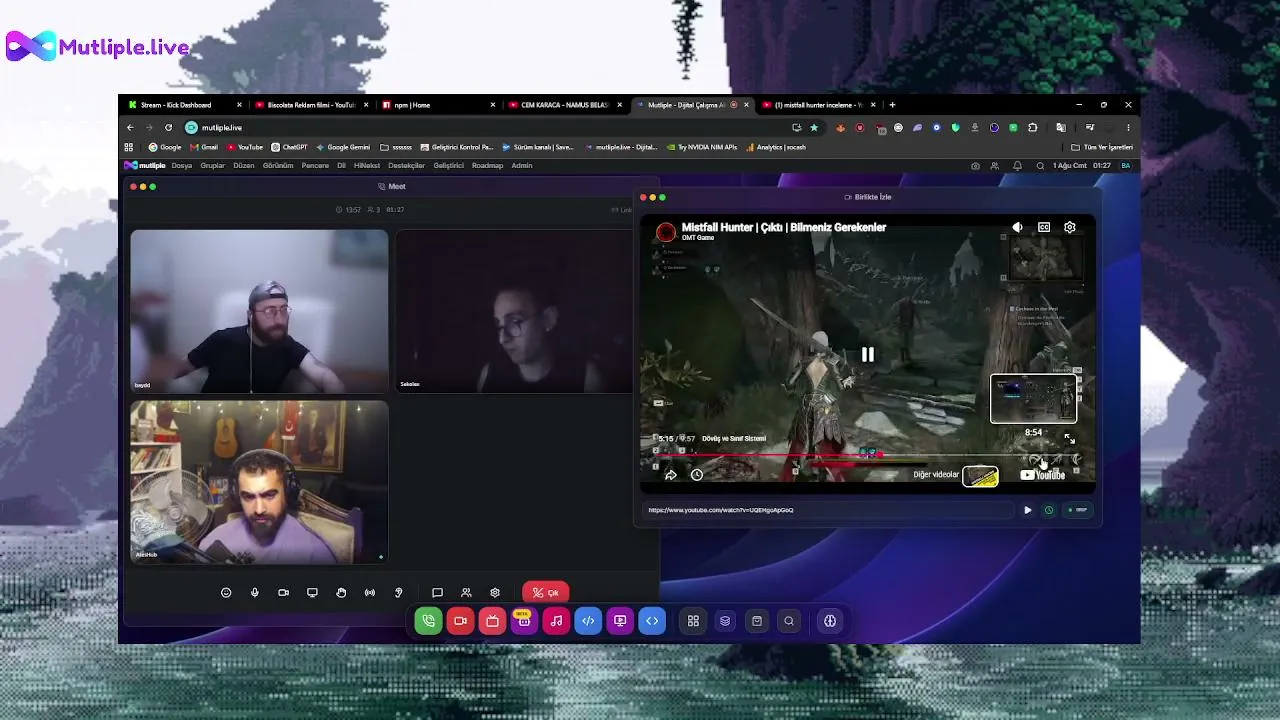1280x720 pixels.
Task: Click the watch later clock on video
Action: coord(697,475)
